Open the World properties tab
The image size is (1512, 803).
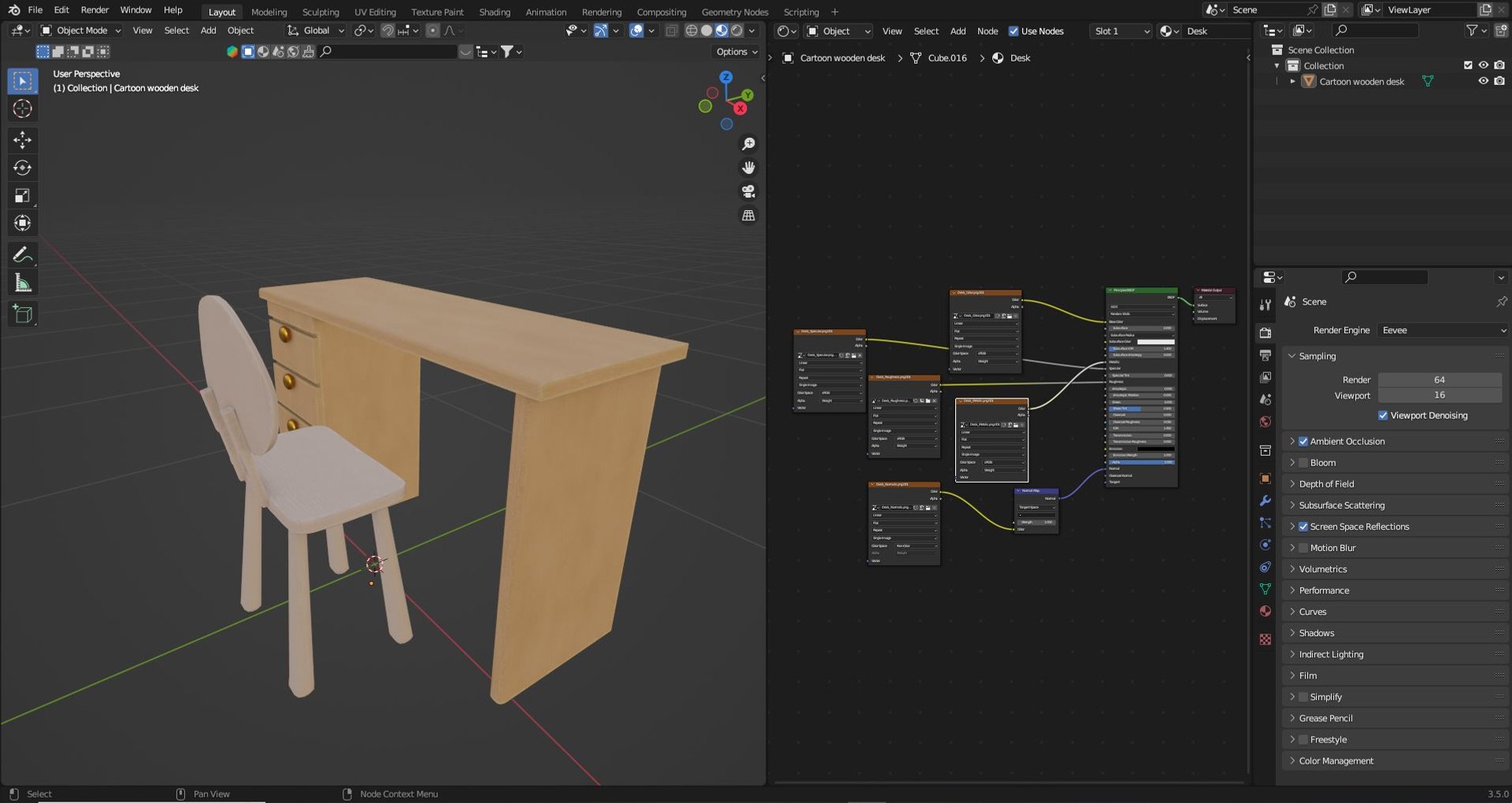tap(1265, 421)
